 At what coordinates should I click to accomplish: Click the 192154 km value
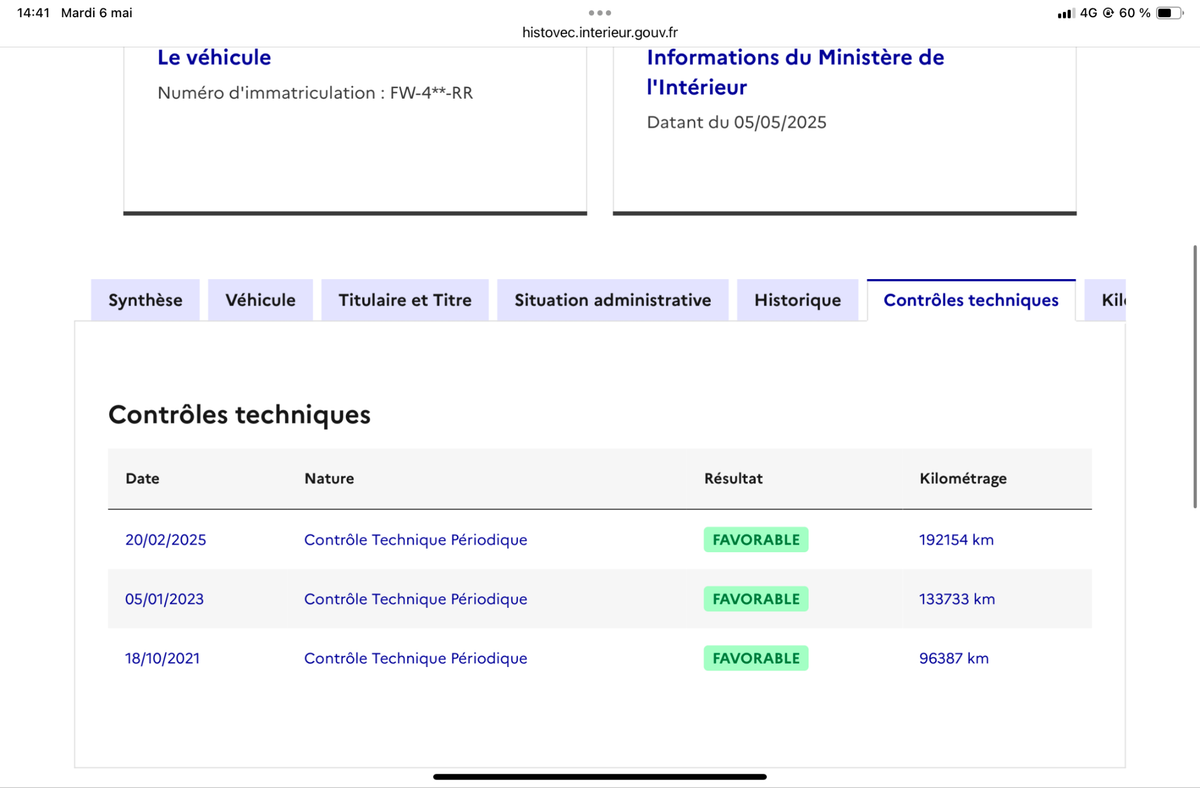point(956,540)
